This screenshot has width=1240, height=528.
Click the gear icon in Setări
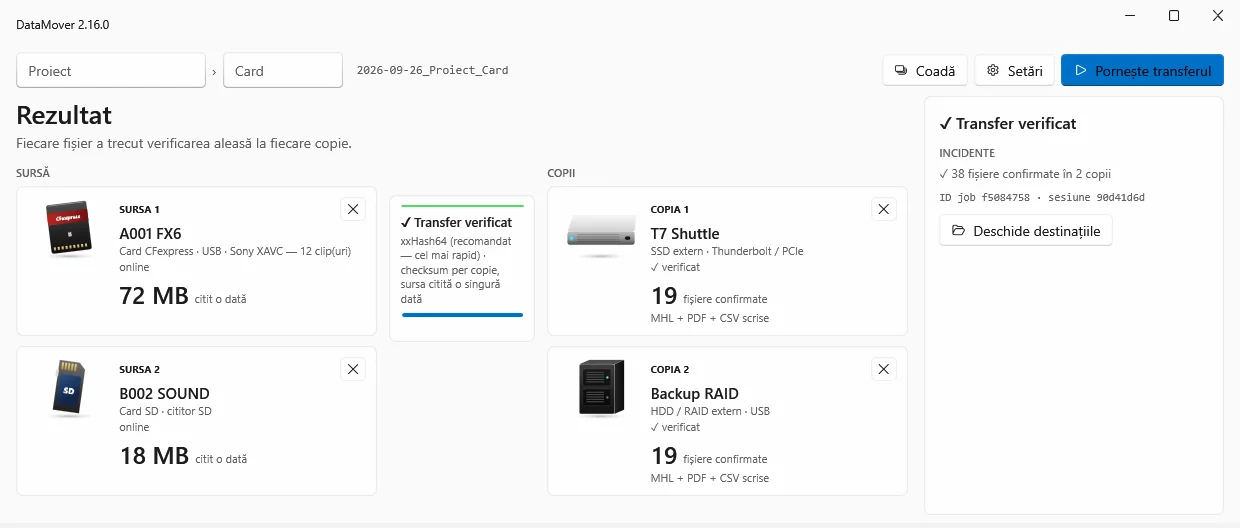click(x=993, y=71)
